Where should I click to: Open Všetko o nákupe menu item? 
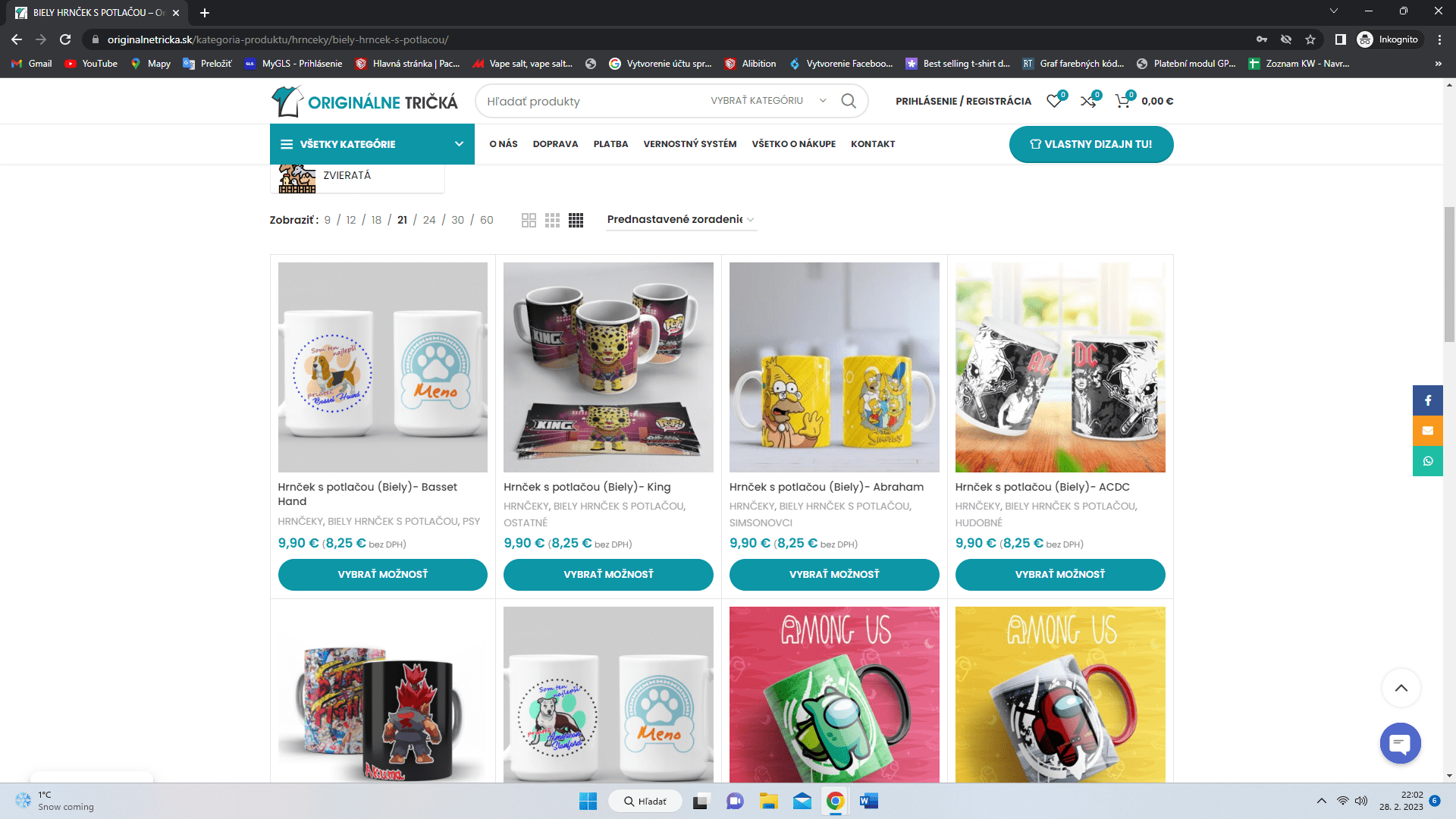coord(794,144)
